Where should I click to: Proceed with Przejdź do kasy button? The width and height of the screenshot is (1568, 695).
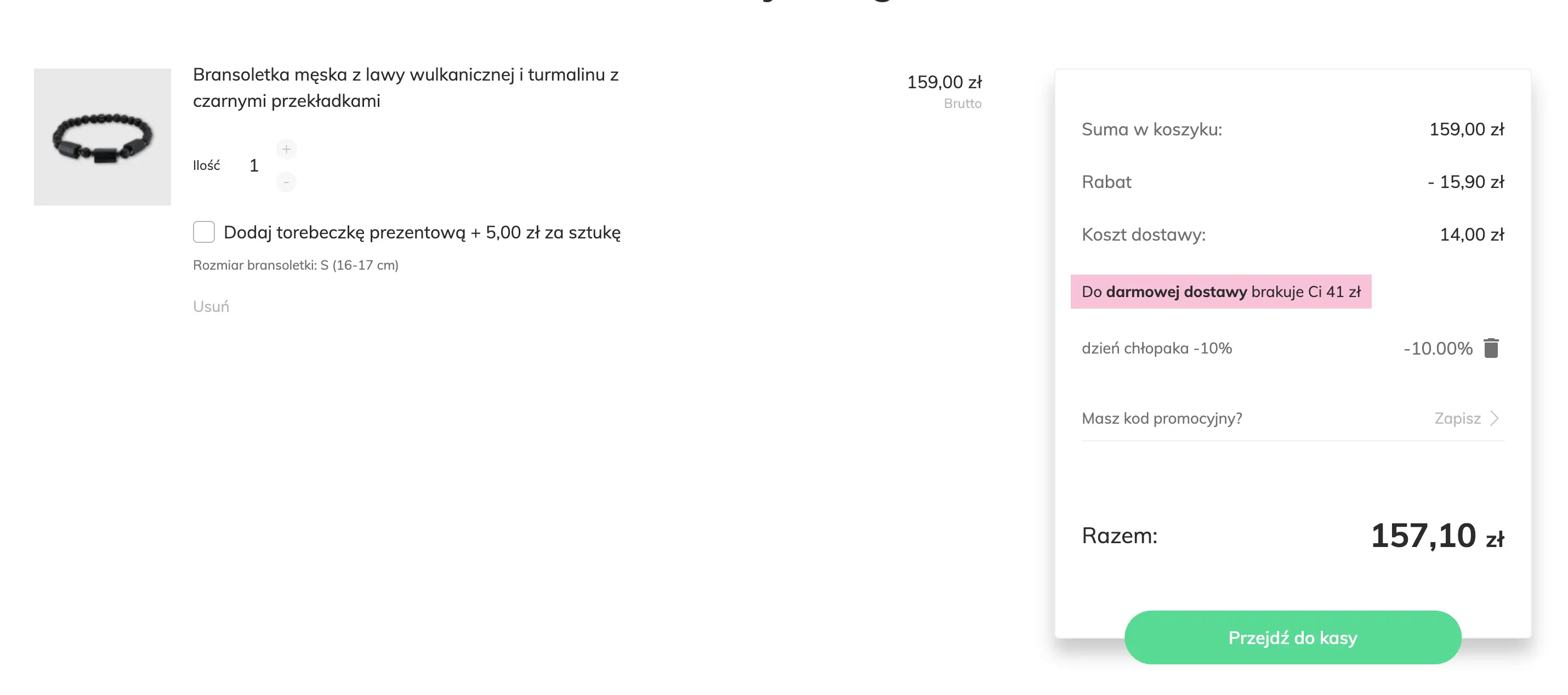pos(1292,637)
